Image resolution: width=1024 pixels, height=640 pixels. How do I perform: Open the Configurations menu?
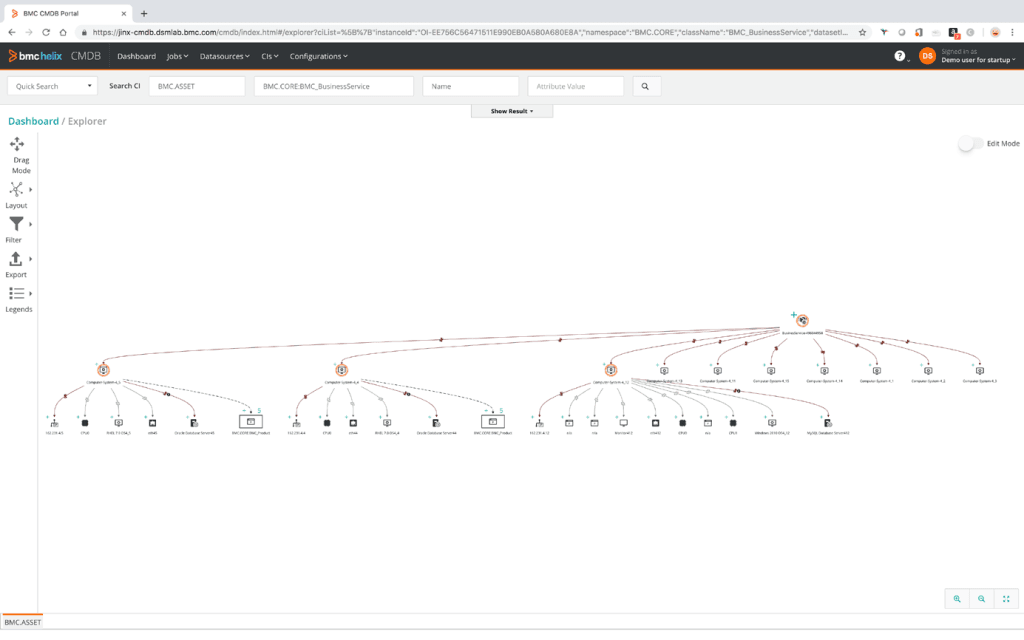pyautogui.click(x=317, y=56)
